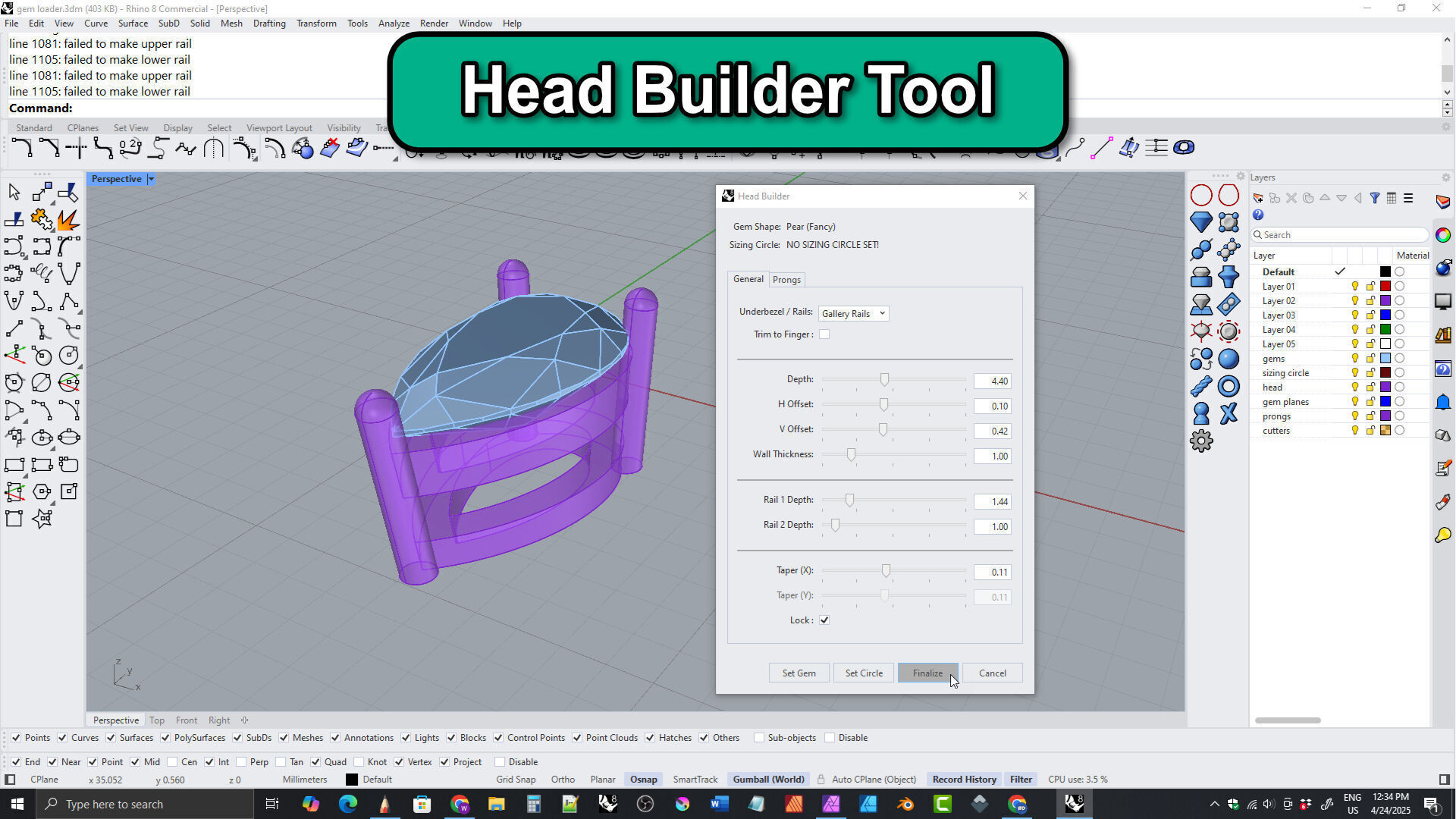Toggle Trim to Finger checkbox
Image resolution: width=1456 pixels, height=819 pixels.
pyautogui.click(x=824, y=334)
